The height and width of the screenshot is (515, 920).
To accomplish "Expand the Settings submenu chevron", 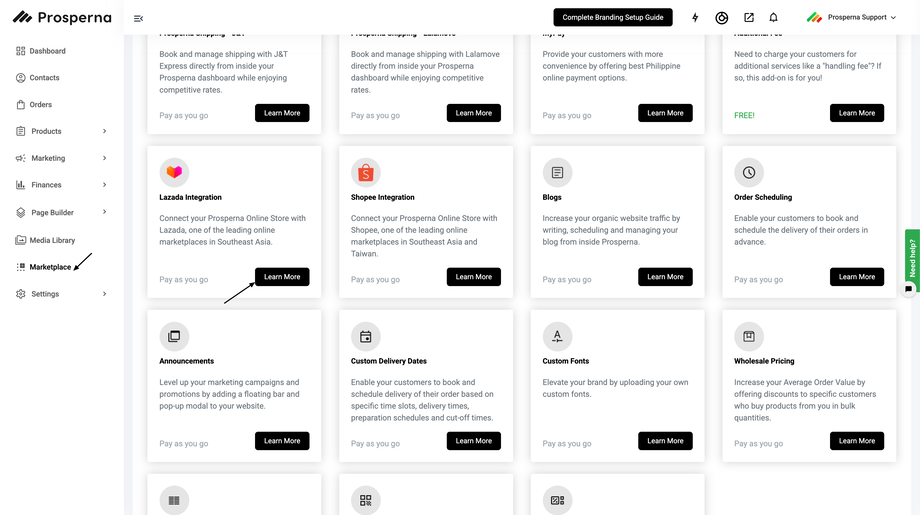I will [x=105, y=294].
